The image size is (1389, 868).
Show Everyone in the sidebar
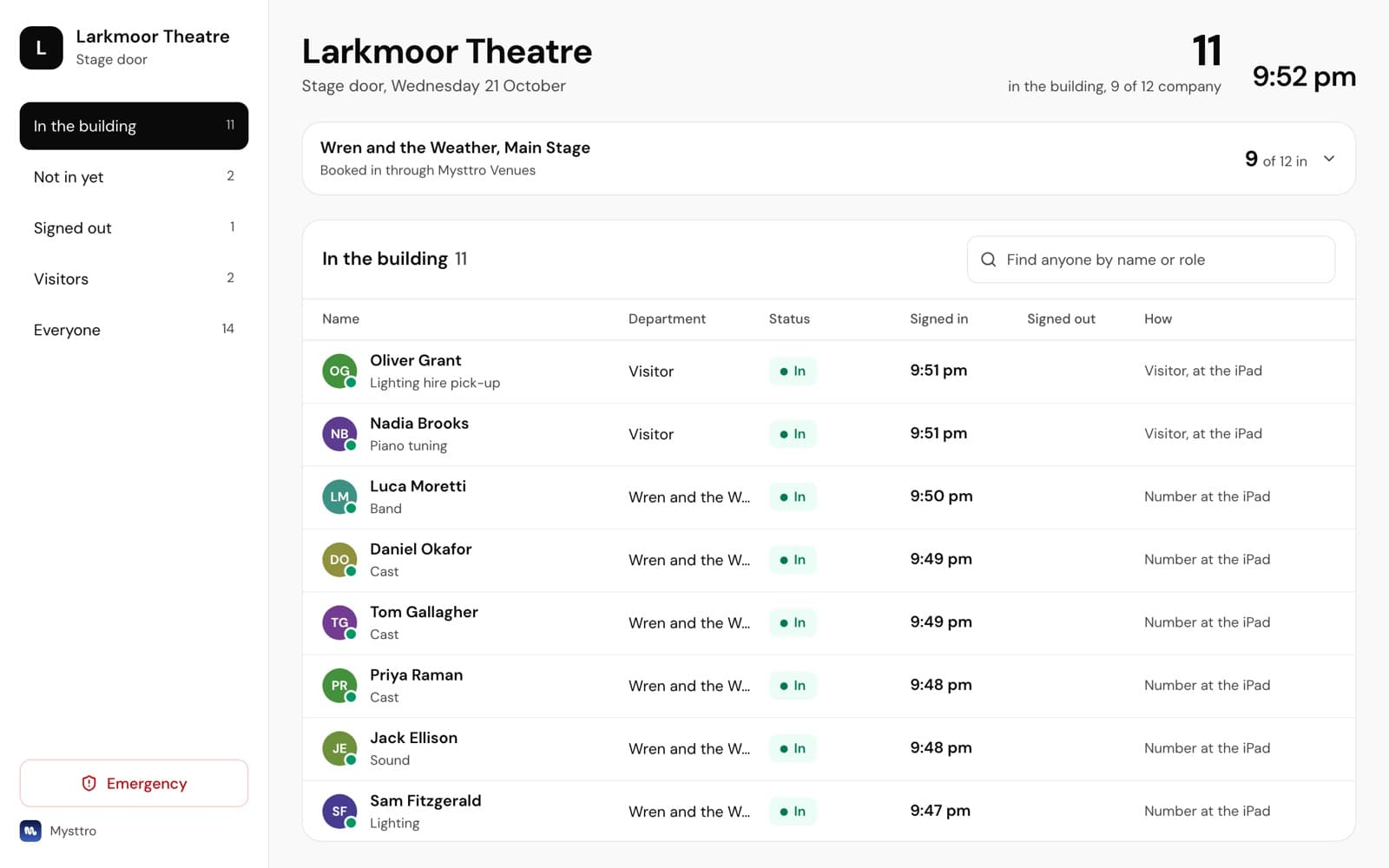134,330
